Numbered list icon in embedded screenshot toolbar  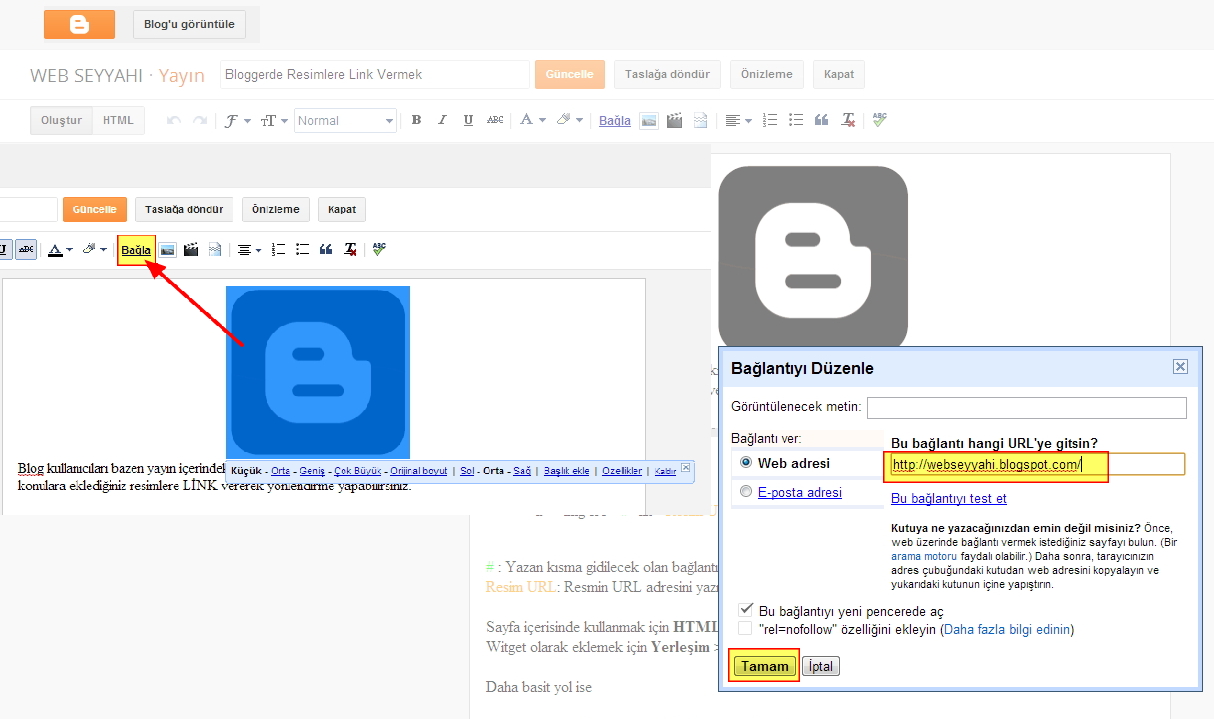click(279, 249)
